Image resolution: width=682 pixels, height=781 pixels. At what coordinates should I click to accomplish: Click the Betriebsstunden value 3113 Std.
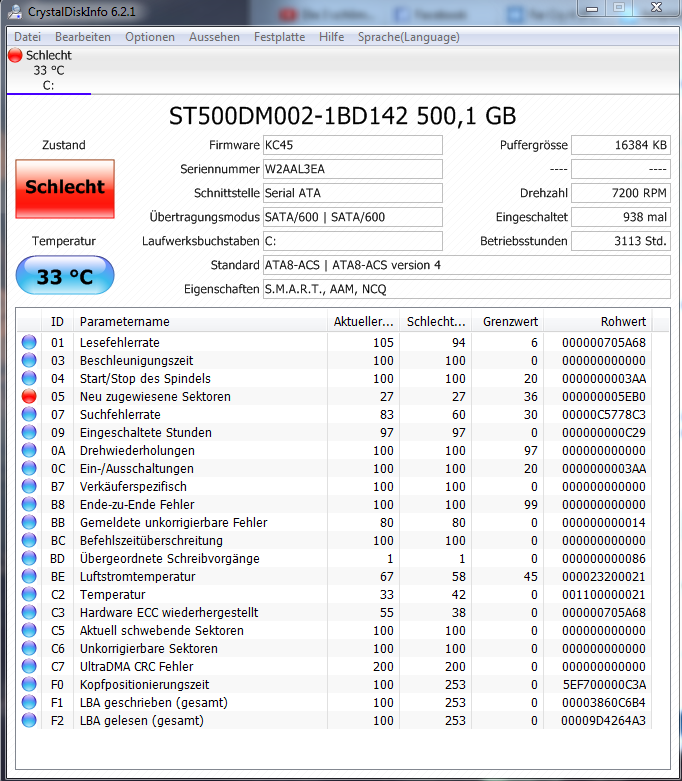point(621,241)
